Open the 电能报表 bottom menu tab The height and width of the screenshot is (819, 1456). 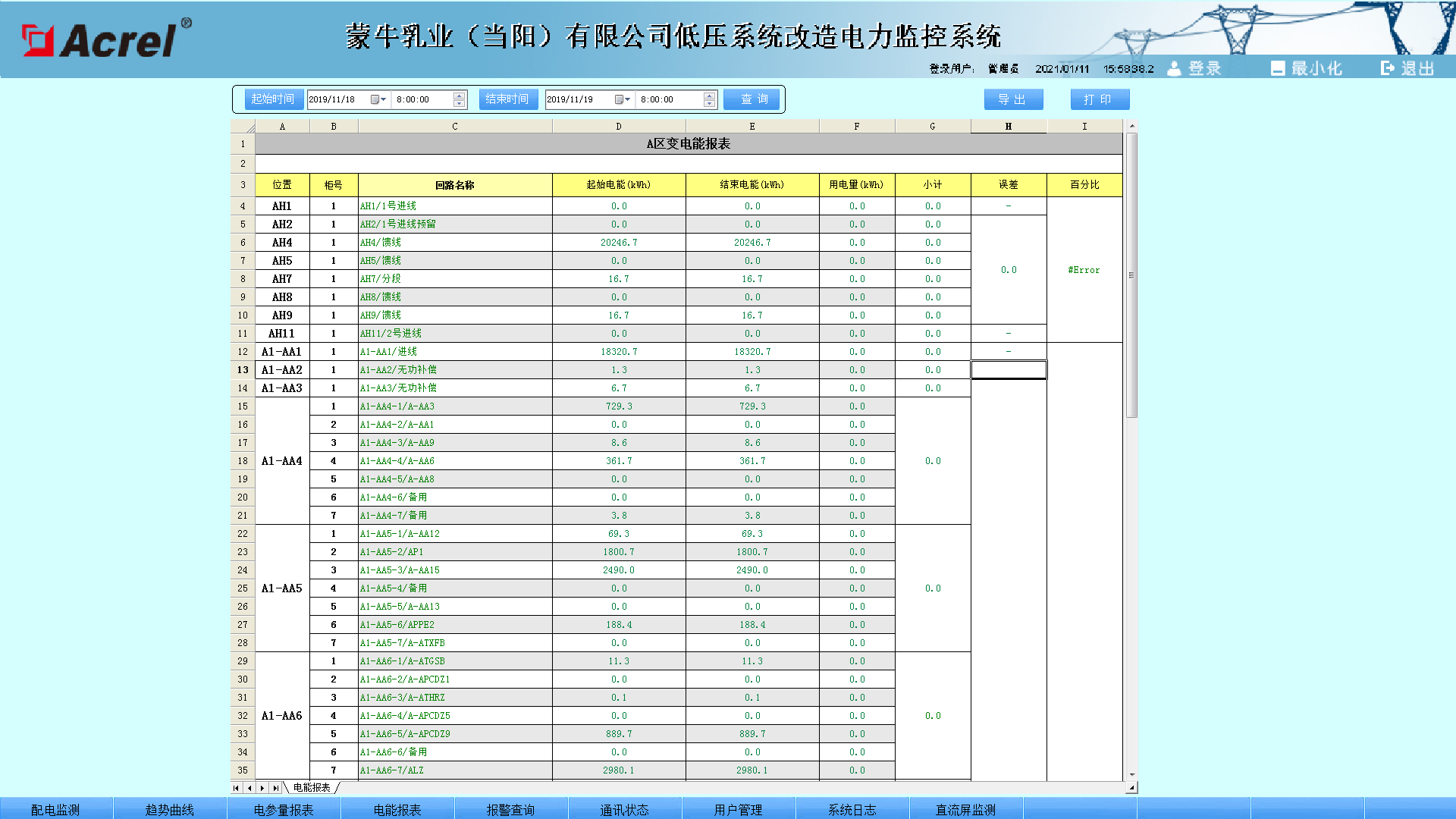pyautogui.click(x=397, y=809)
